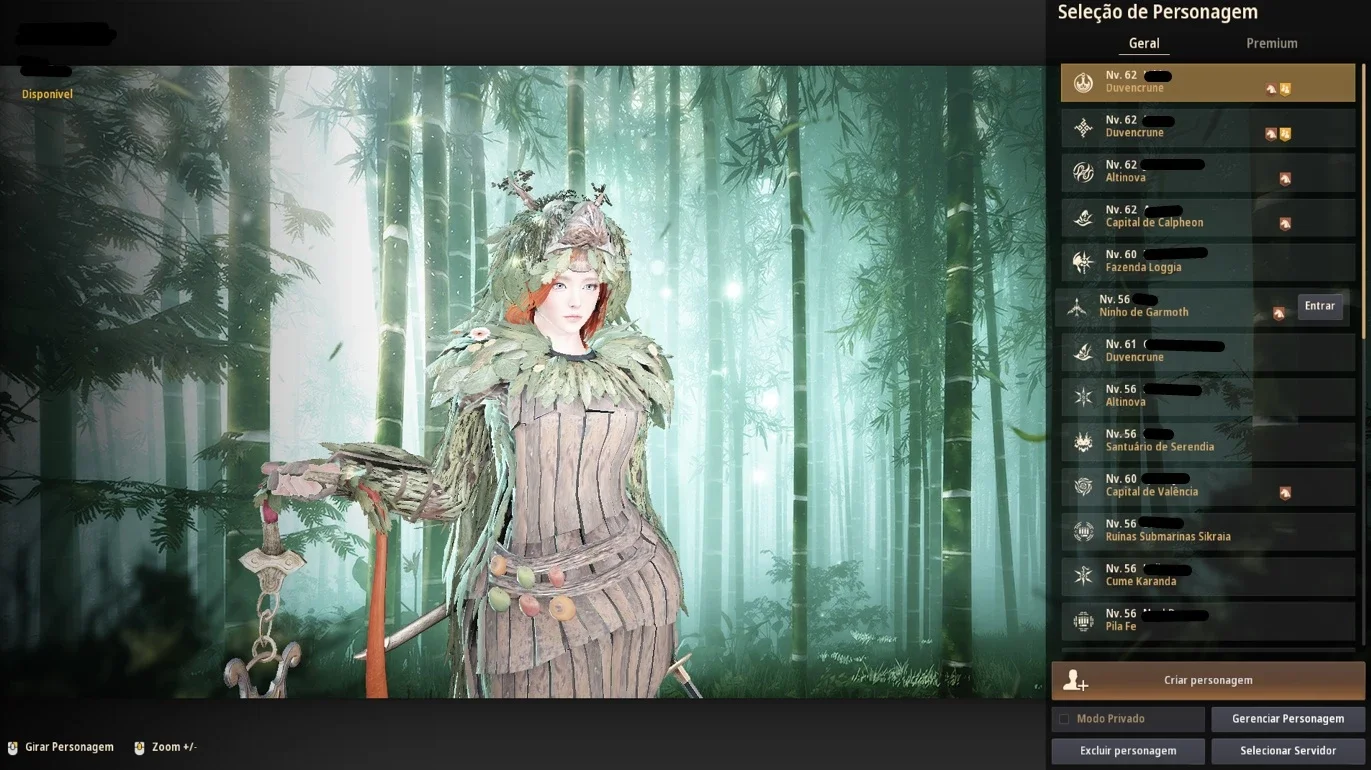Select the Nv. 61 Duvencrune character row

[1208, 352]
